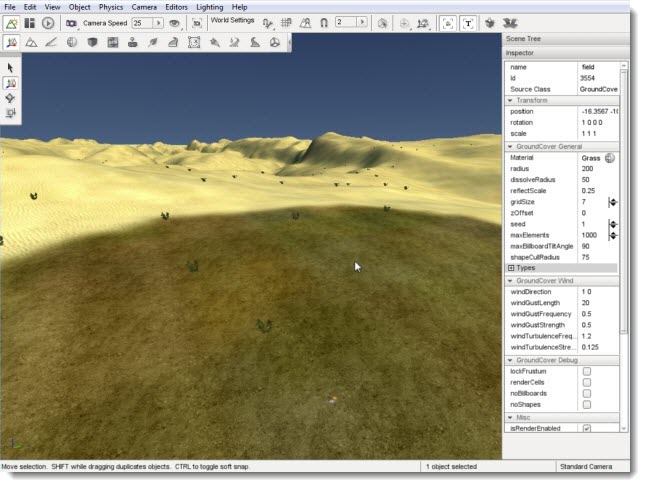The image size is (645, 487).
Task: Expand the Types section
Action: pos(511,268)
